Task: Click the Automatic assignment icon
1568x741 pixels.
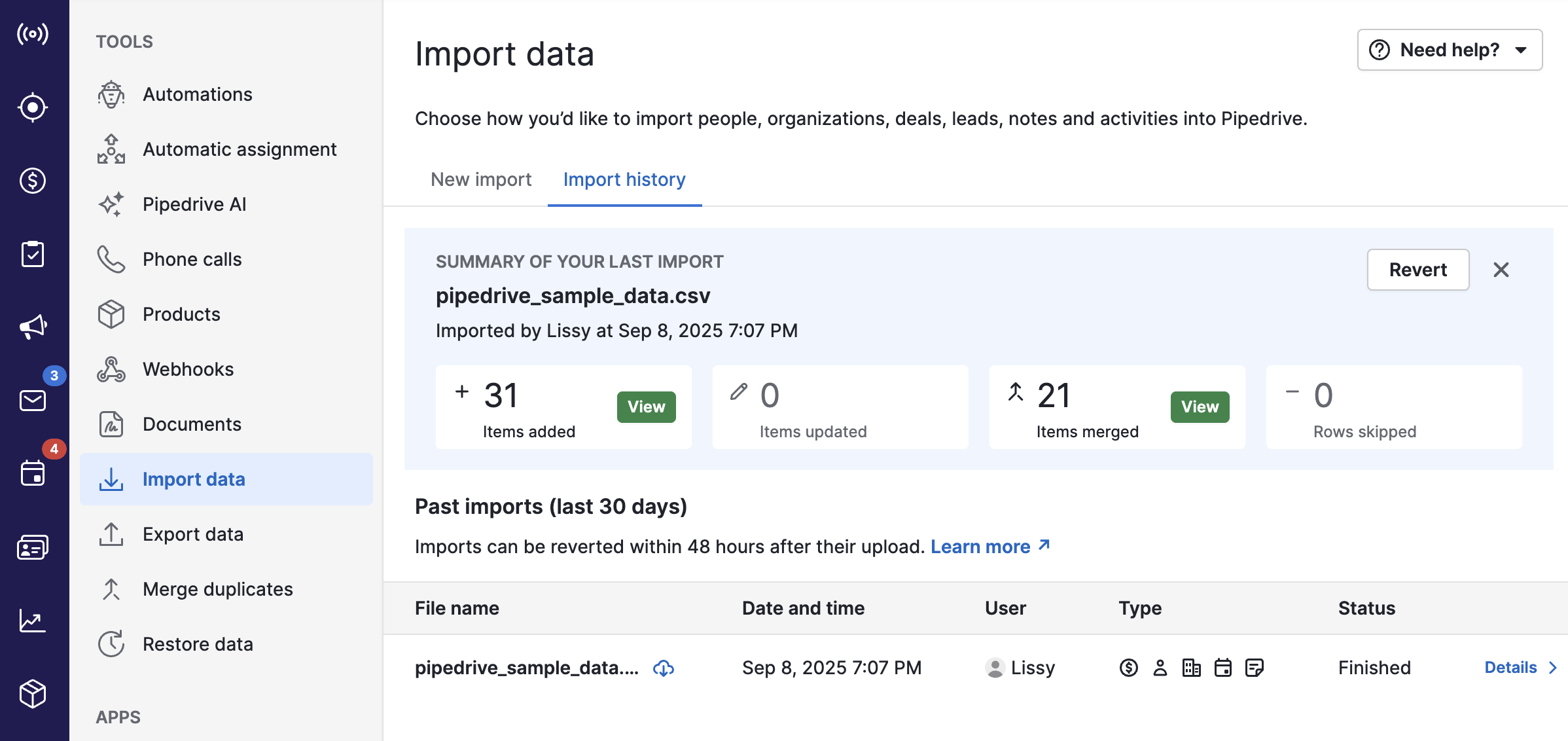Action: point(111,149)
